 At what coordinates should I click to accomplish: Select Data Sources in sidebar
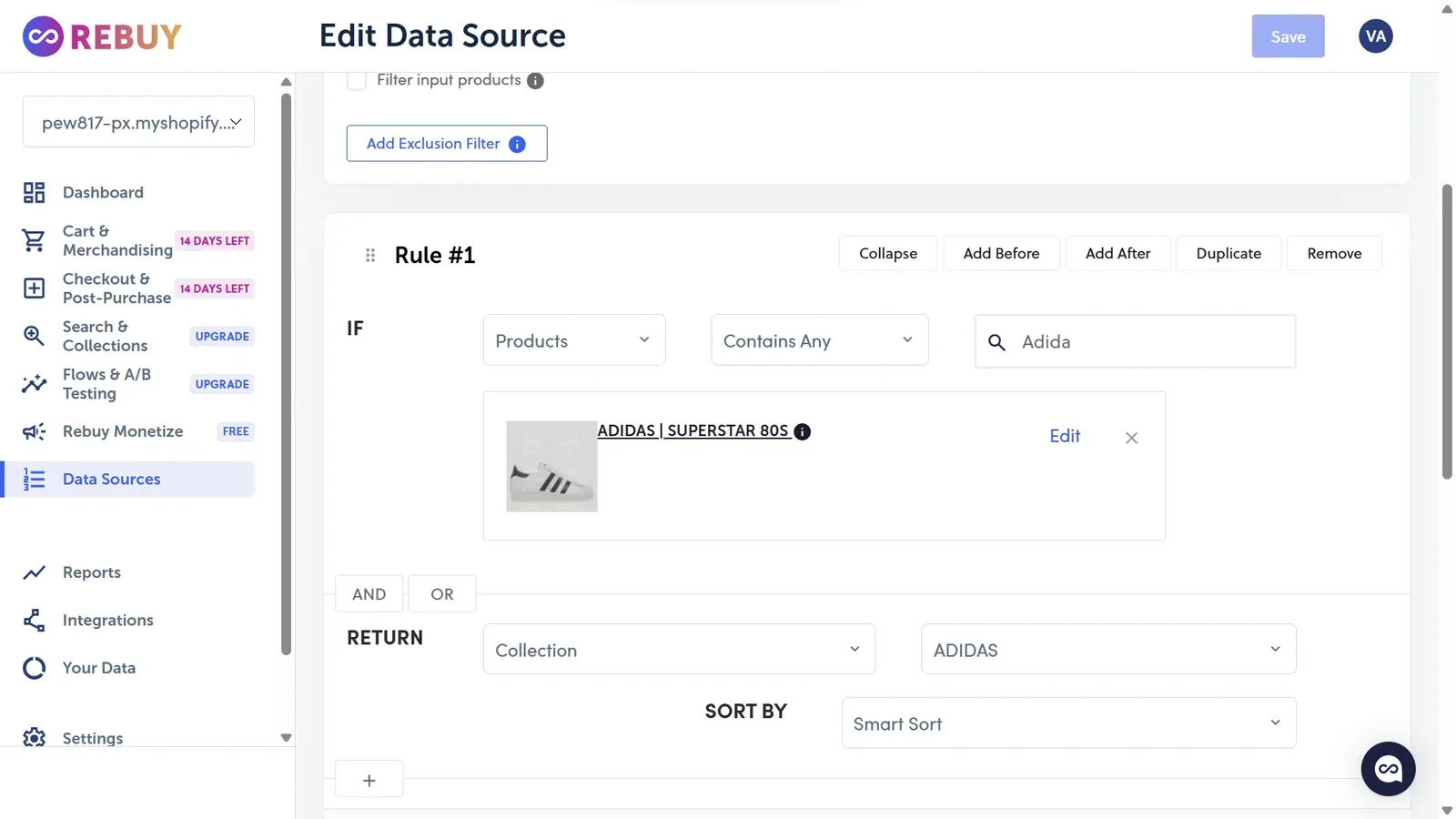coord(128,480)
